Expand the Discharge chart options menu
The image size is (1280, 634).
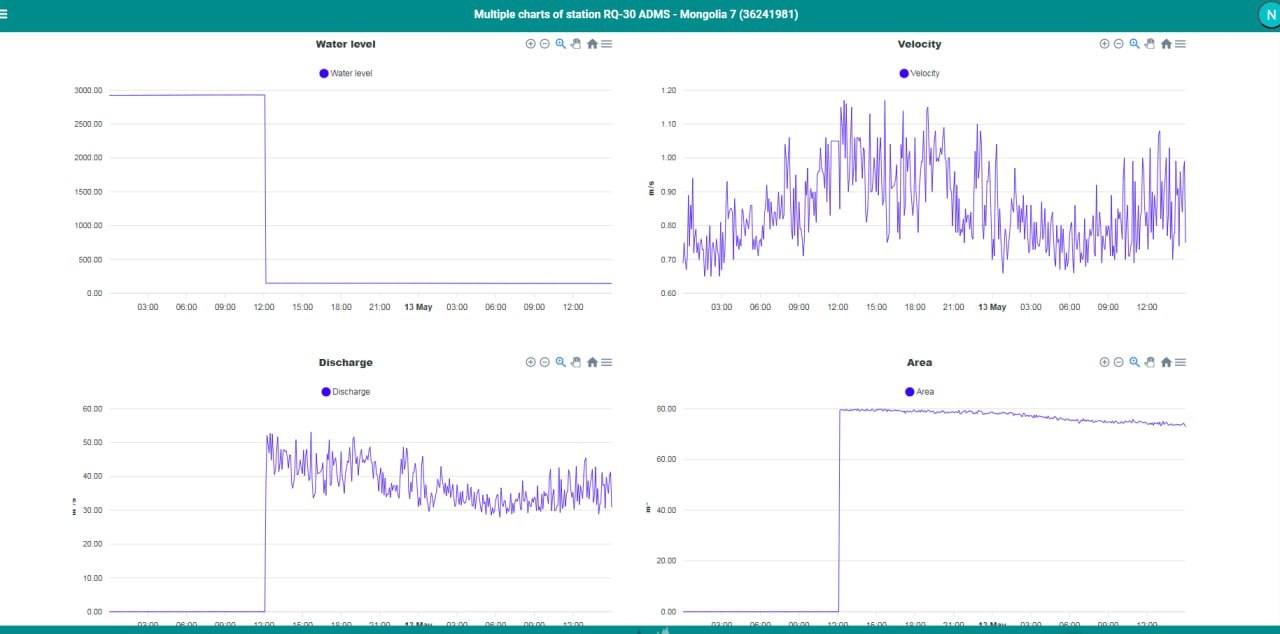coord(607,362)
